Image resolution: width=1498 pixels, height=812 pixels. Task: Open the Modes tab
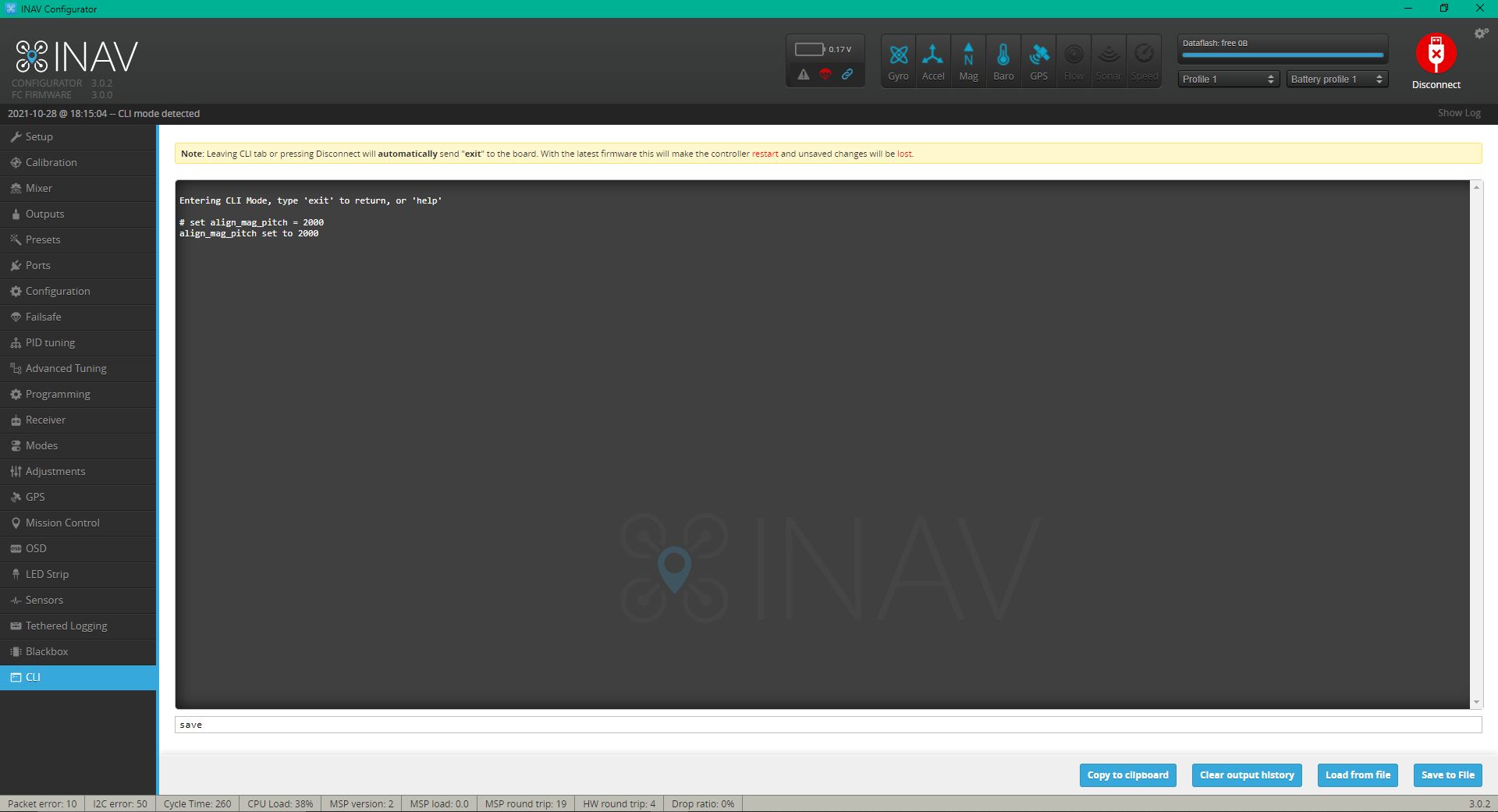pos(78,445)
